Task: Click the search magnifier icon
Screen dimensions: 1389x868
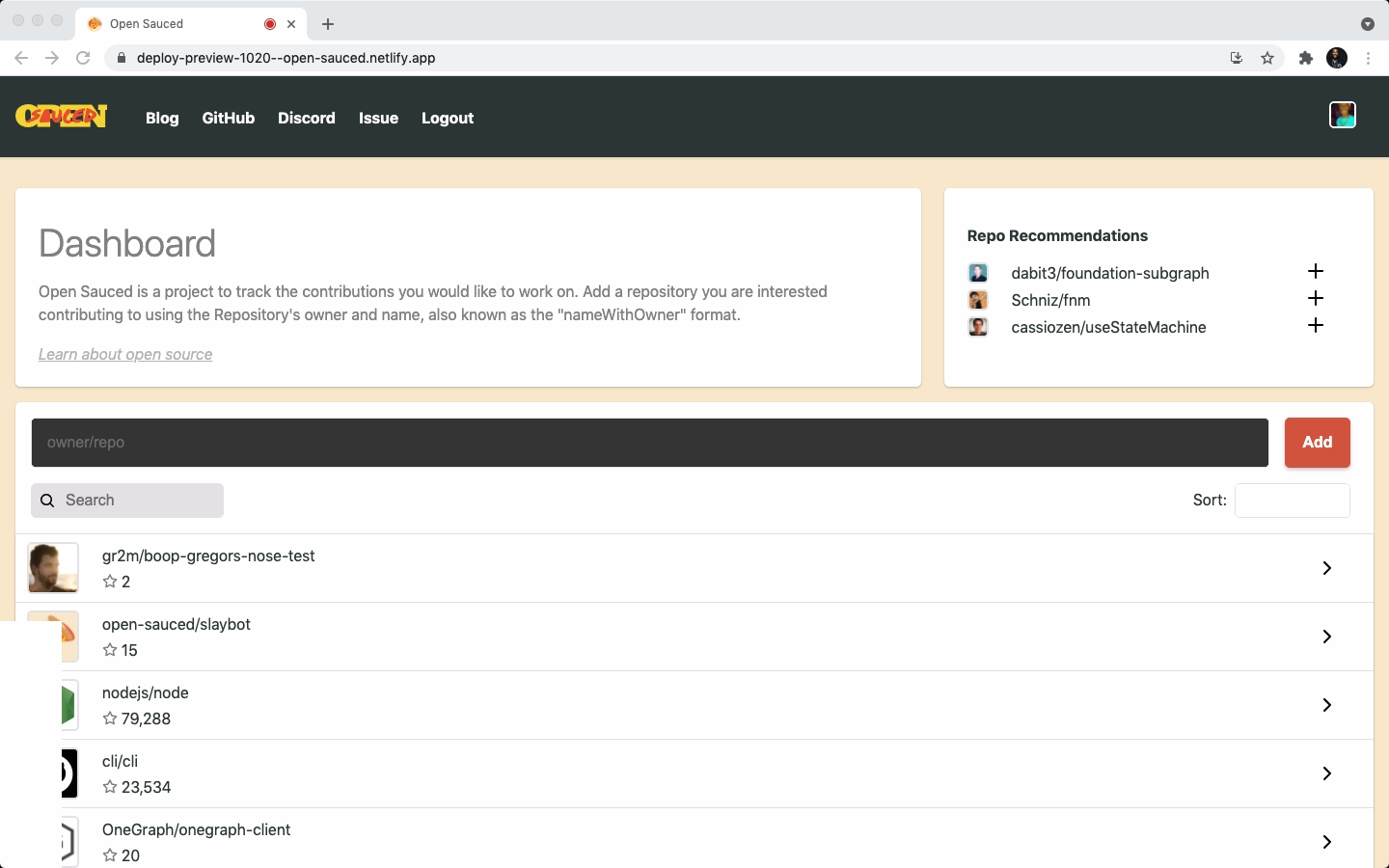Action: tap(47, 501)
